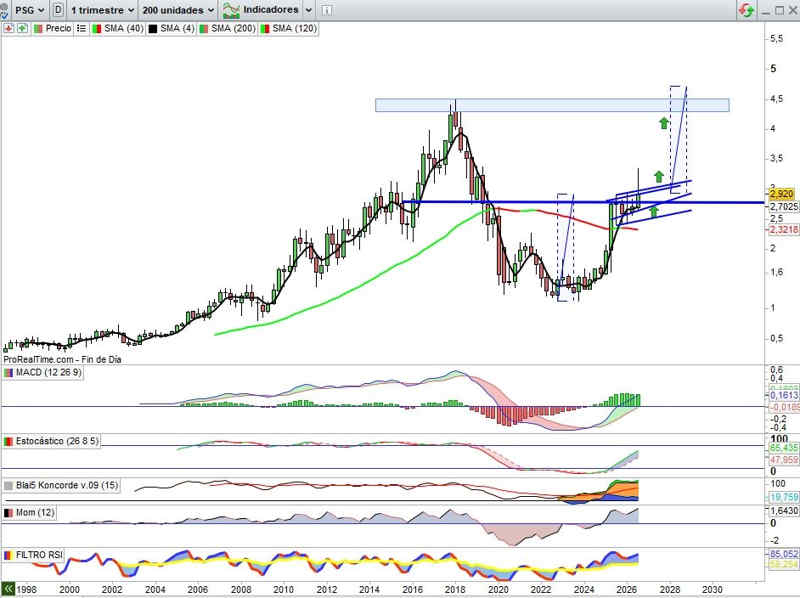800x598 pixels.
Task: Click the 47,959 stochastic value label
Action: click(784, 460)
